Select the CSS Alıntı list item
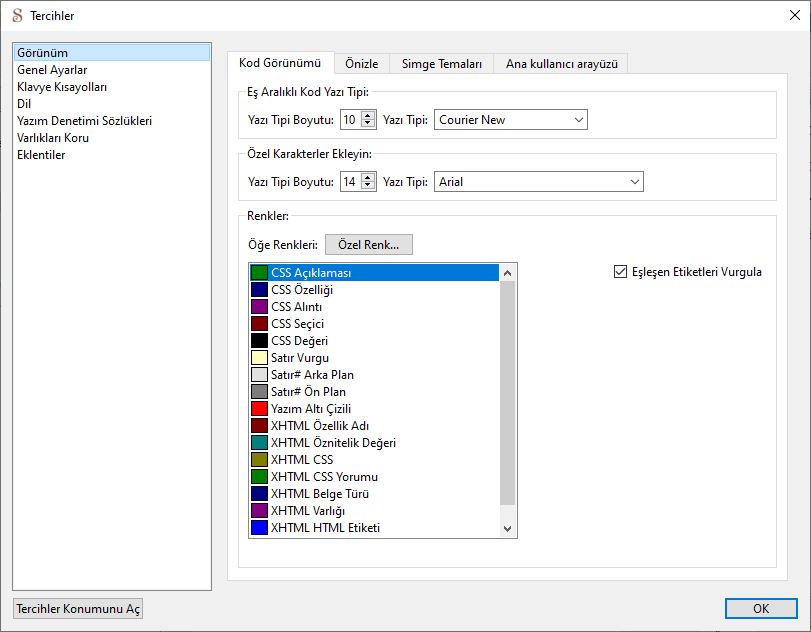811x632 pixels. point(374,307)
